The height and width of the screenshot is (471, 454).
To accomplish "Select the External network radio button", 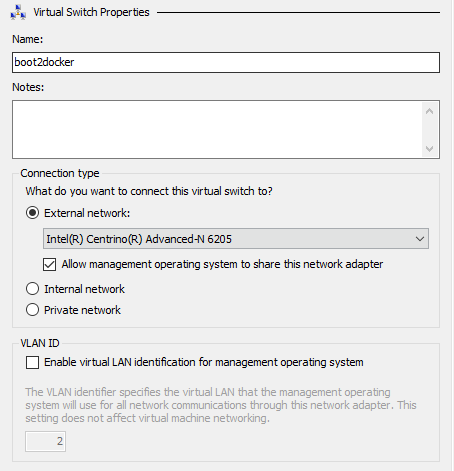I will (x=33, y=213).
